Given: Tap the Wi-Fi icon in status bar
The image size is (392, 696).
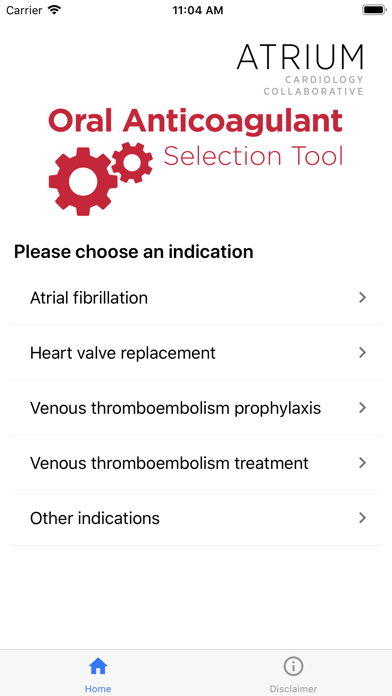Looking at the screenshot, I should tap(54, 10).
